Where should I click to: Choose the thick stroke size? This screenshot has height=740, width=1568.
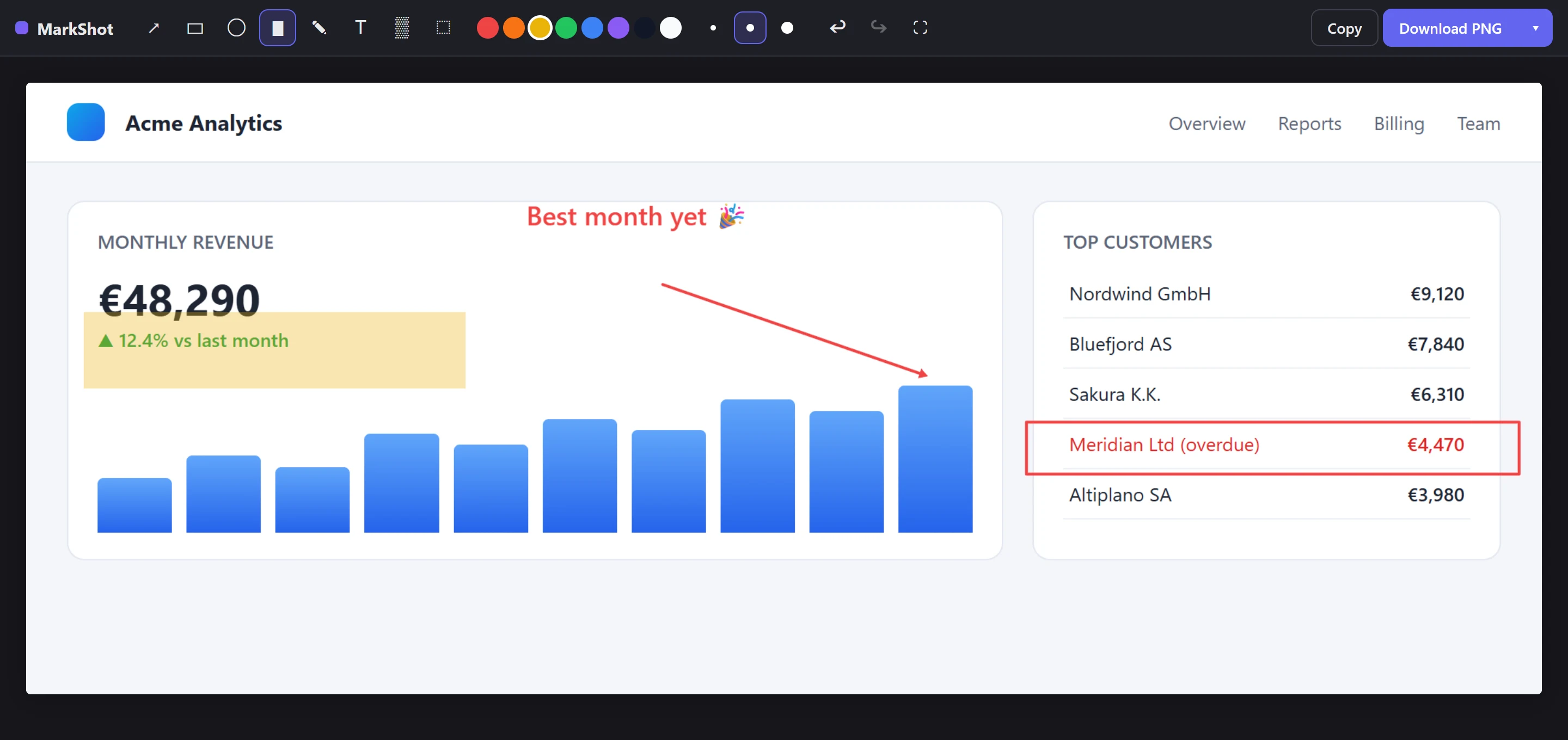(x=787, y=28)
